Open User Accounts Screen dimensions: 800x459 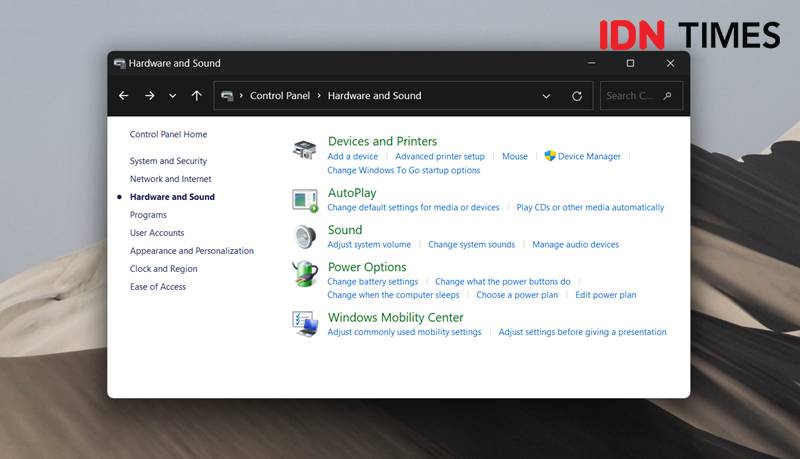pyautogui.click(x=157, y=233)
